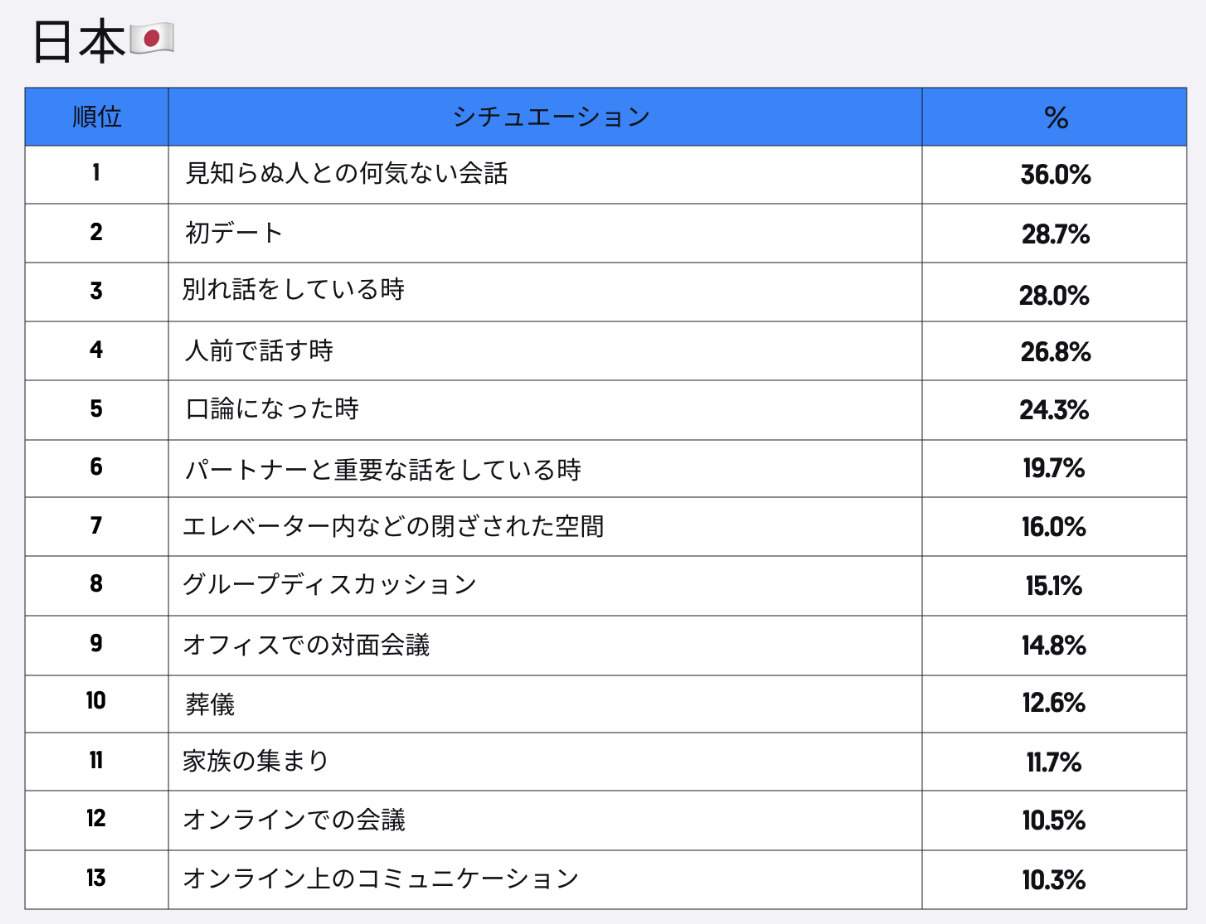Select パートナーと重要な話をしている時 cell
The width and height of the screenshot is (1206, 924).
tap(383, 468)
